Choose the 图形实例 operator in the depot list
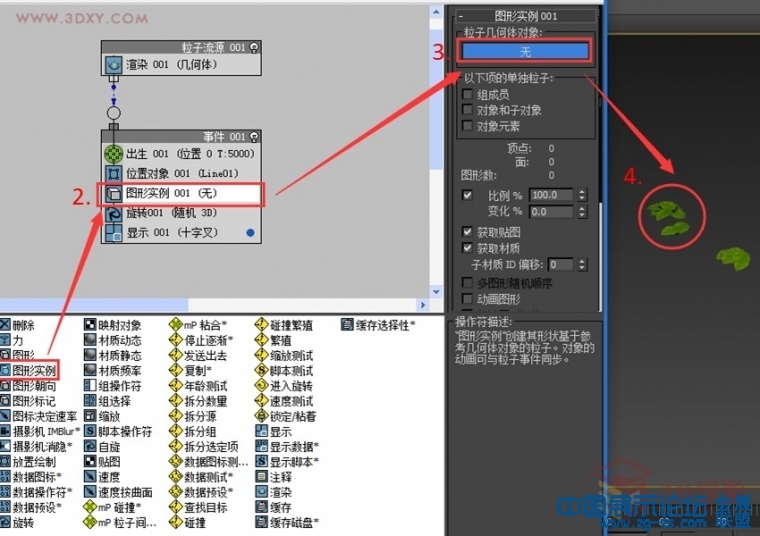Image resolution: width=760 pixels, height=536 pixels. click(28, 371)
